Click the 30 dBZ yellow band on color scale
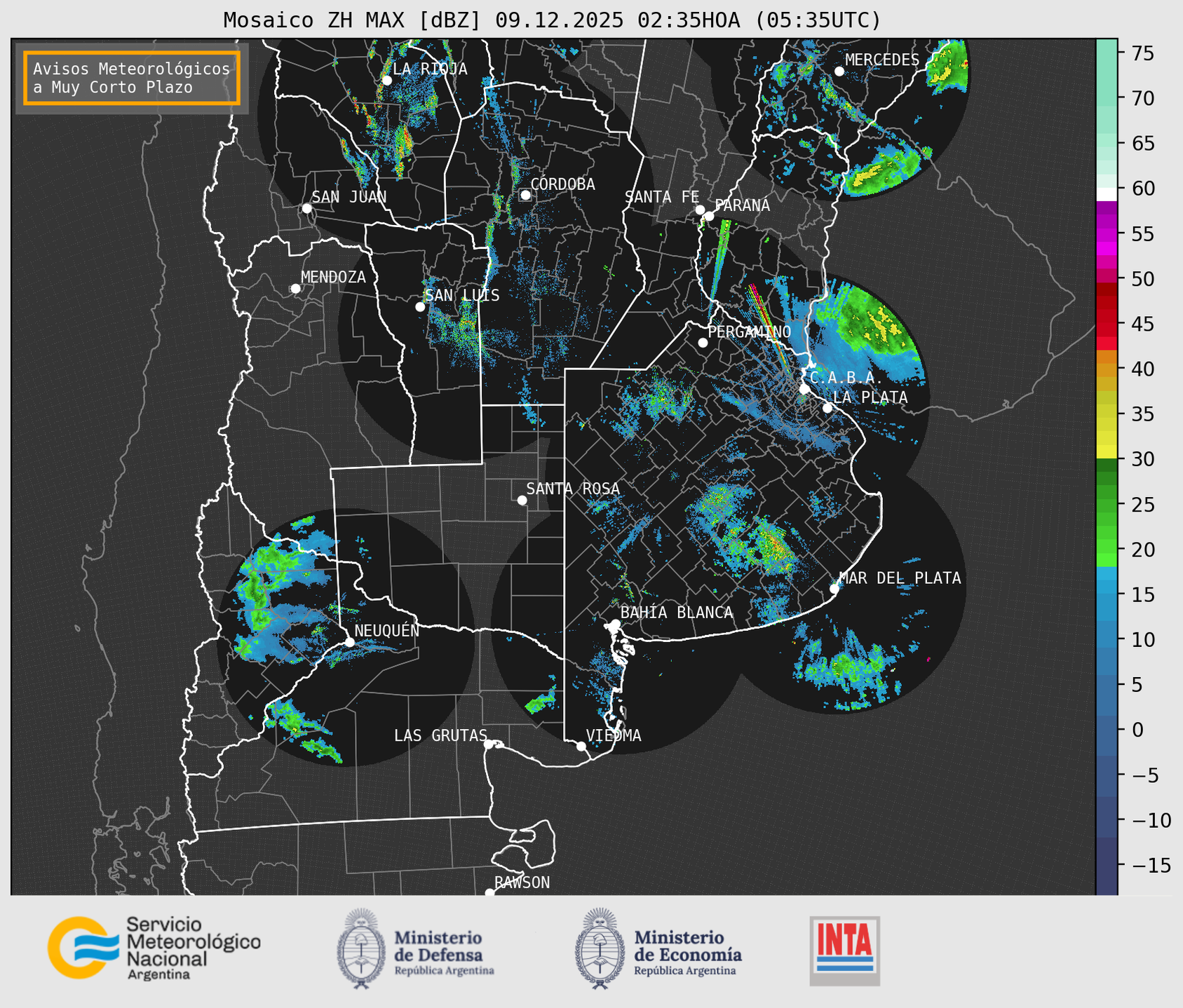This screenshot has height=1008, width=1183. [1107, 451]
